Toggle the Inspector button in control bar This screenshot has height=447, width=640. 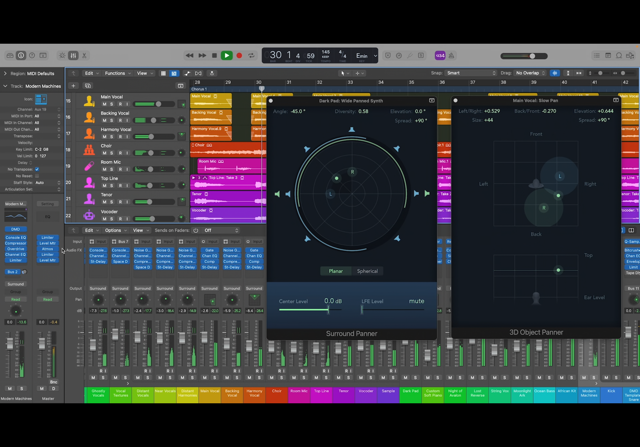tap(21, 56)
